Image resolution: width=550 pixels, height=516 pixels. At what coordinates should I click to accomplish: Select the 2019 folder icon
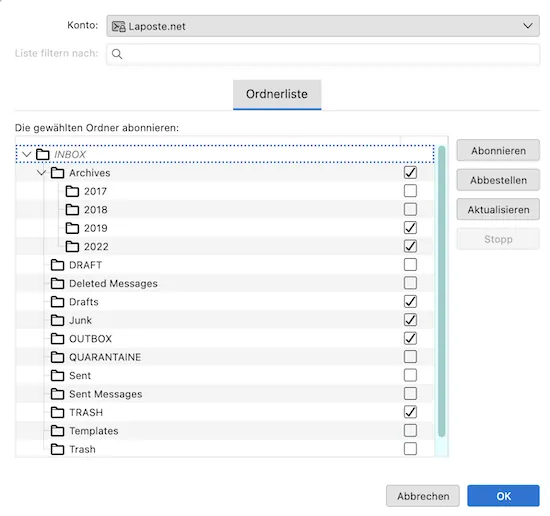72,228
